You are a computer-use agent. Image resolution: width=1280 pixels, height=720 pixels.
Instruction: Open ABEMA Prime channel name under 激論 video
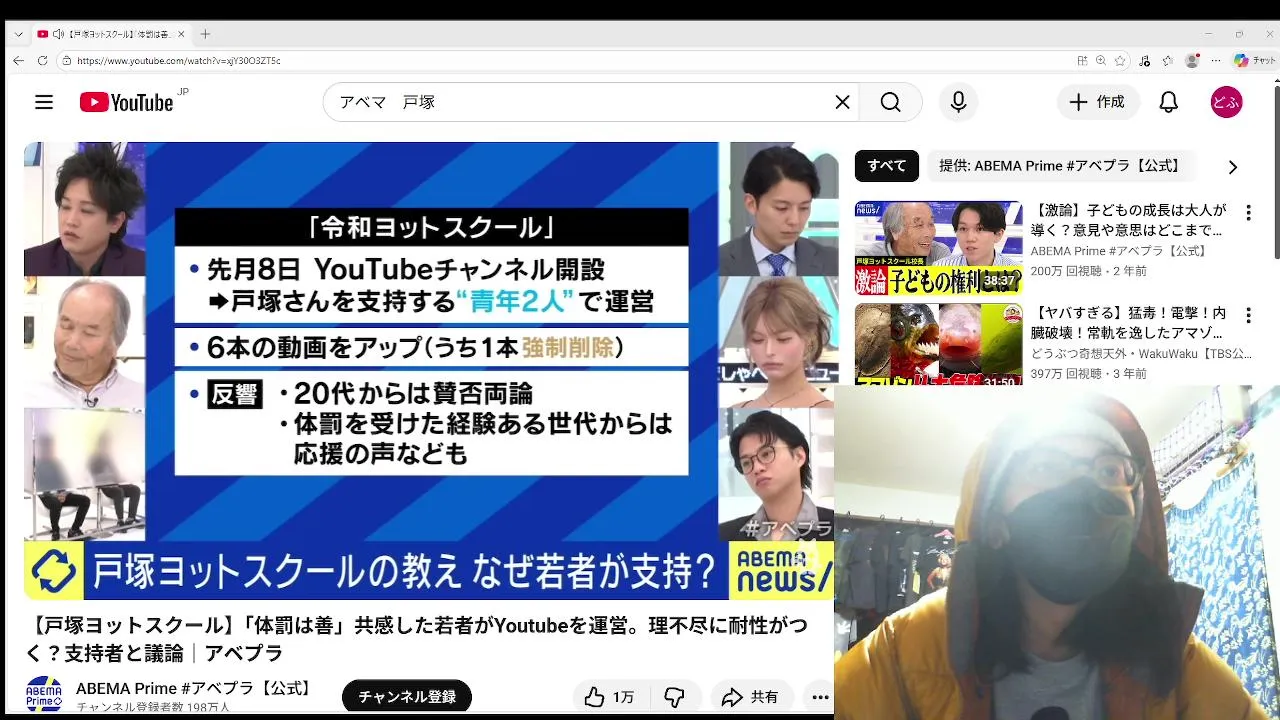tap(1119, 251)
